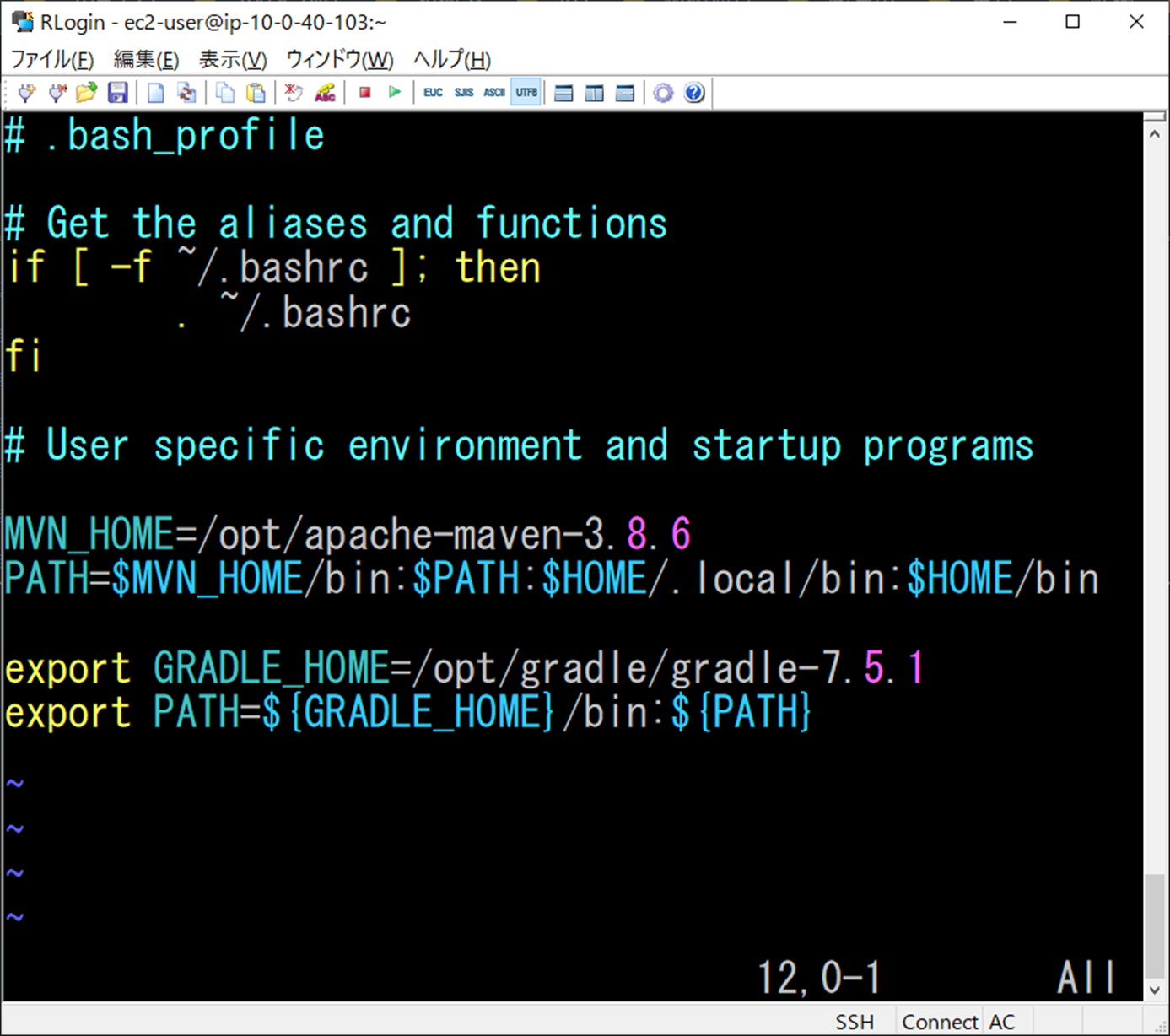1170x1036 pixels.
Task: Click the third window layout icon
Action: [625, 93]
